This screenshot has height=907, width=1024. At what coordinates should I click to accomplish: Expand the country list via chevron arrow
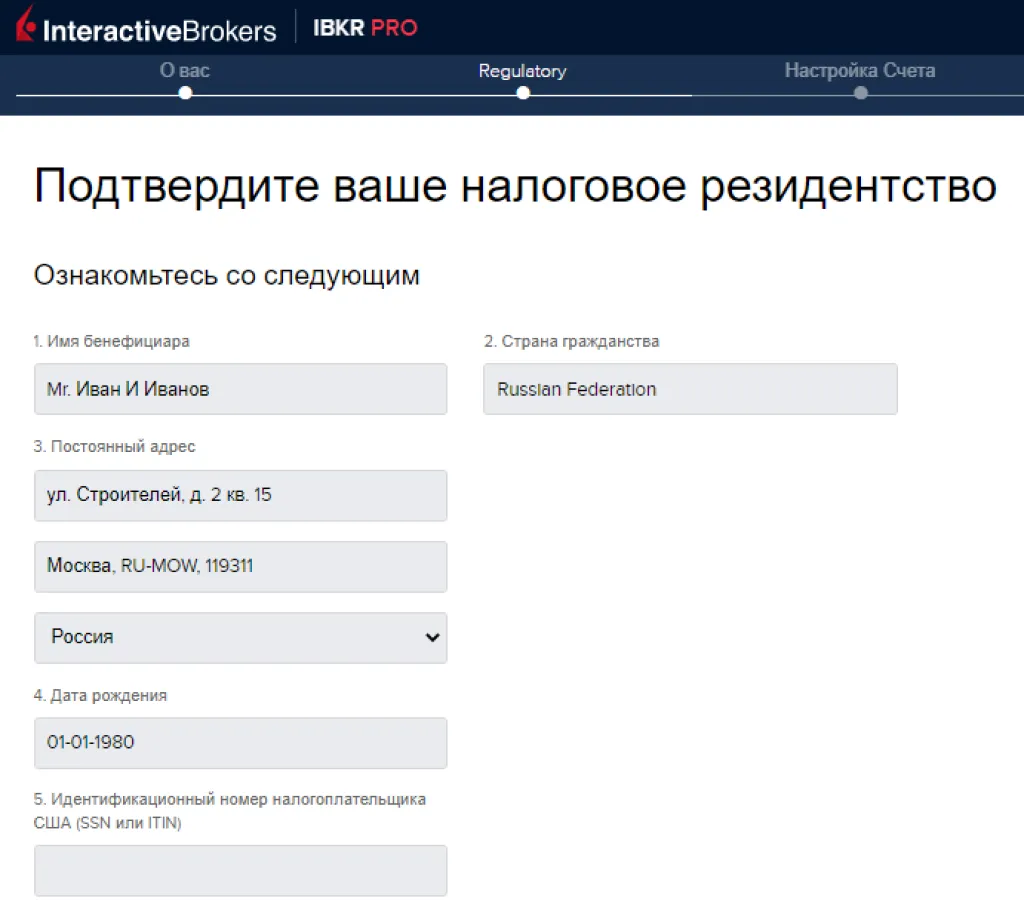[x=432, y=637]
